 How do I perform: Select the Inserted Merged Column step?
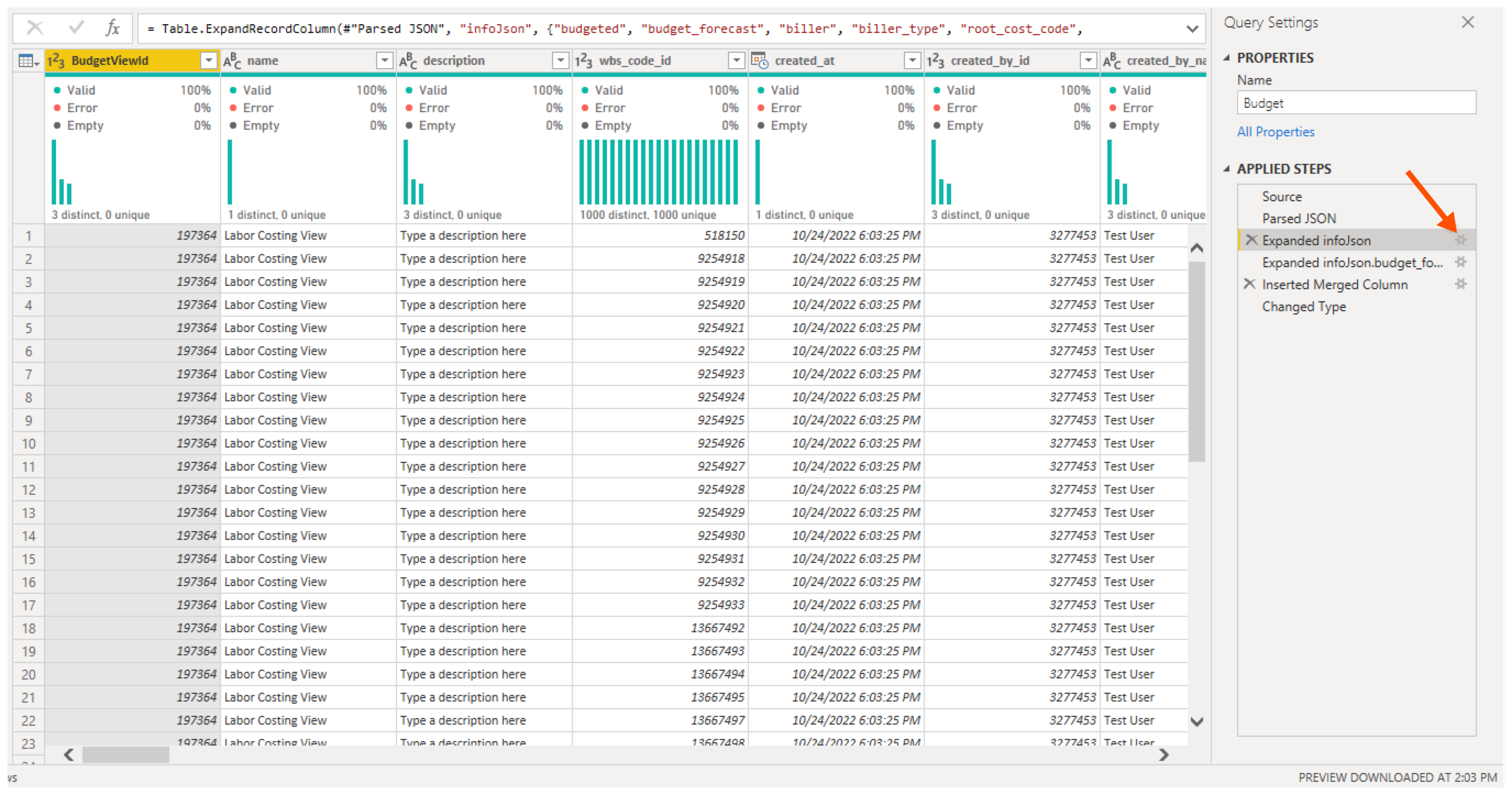[x=1334, y=285]
